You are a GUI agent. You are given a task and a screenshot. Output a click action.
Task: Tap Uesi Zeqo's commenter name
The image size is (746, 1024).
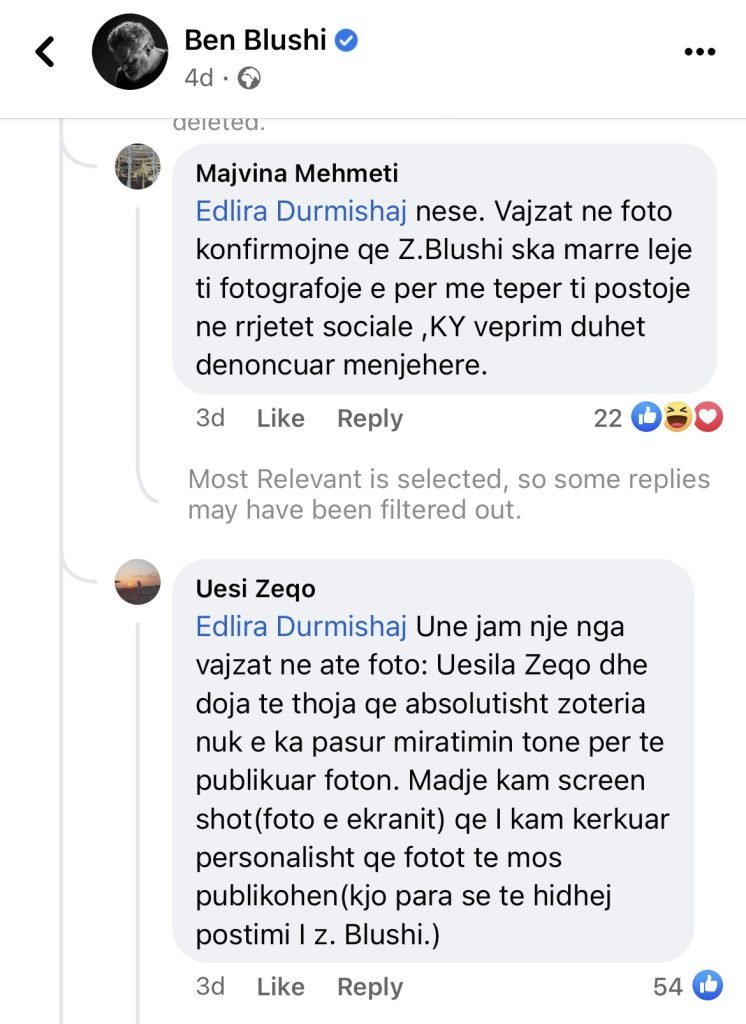tap(255, 589)
